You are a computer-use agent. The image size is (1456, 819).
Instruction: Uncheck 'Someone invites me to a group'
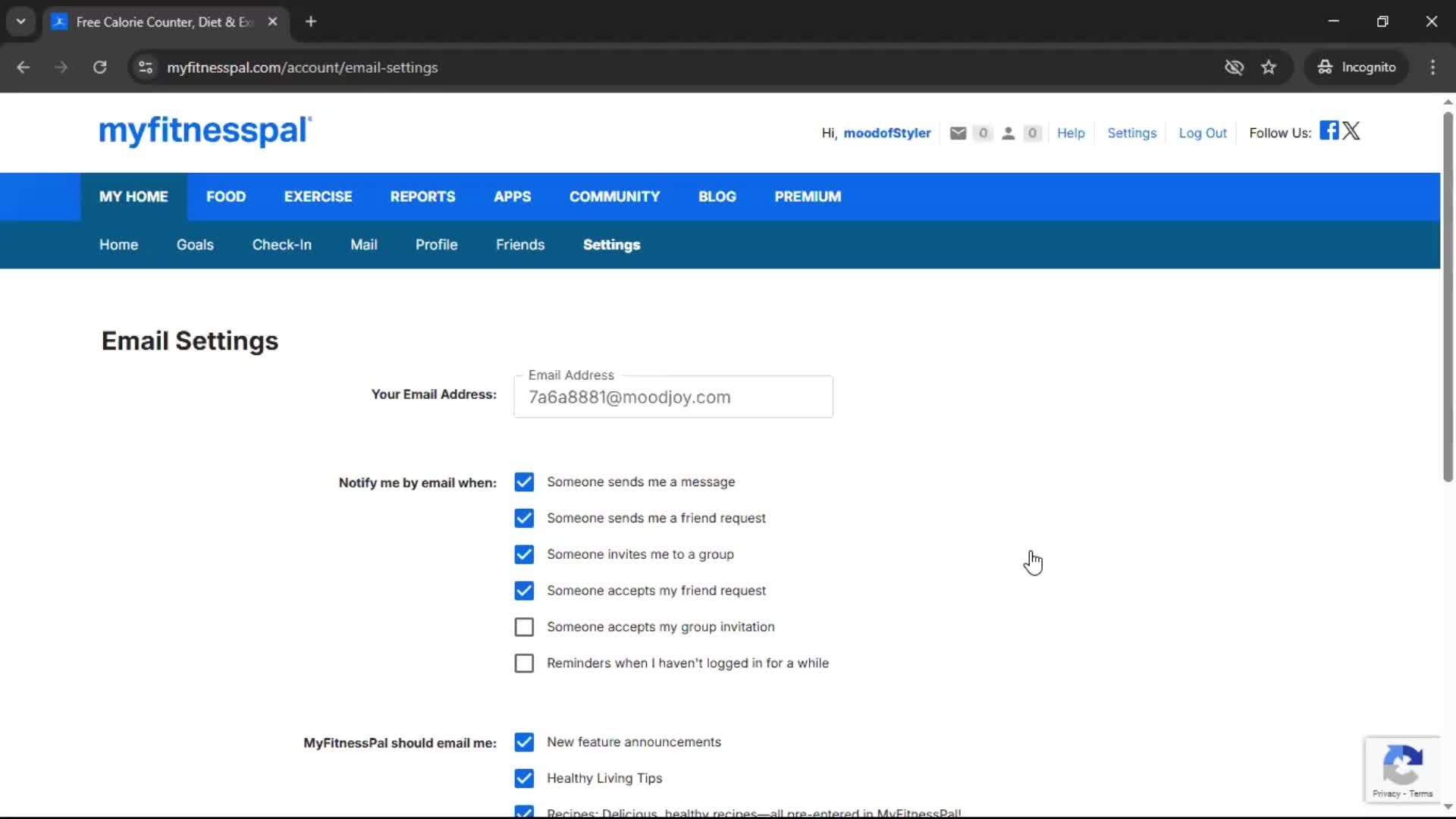(x=524, y=555)
